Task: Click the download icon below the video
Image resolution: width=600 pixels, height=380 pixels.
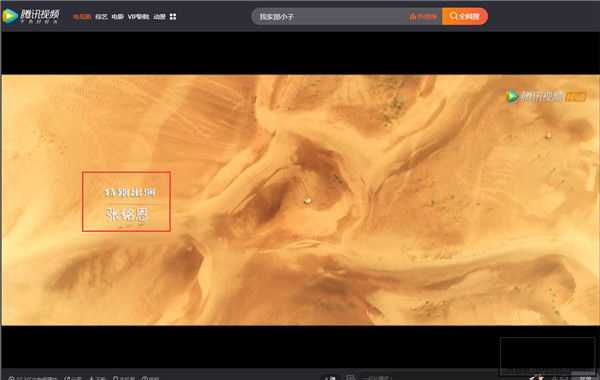Action: click(x=91, y=378)
